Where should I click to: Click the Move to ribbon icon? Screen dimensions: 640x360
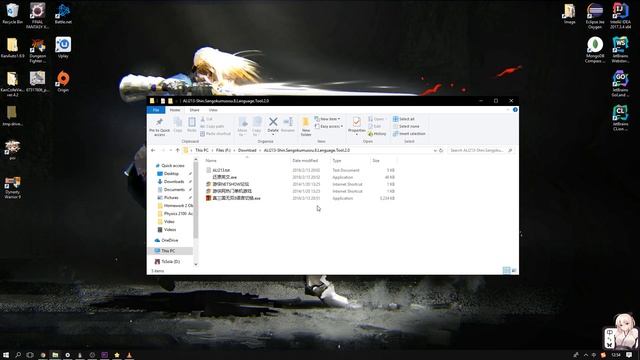242,127
